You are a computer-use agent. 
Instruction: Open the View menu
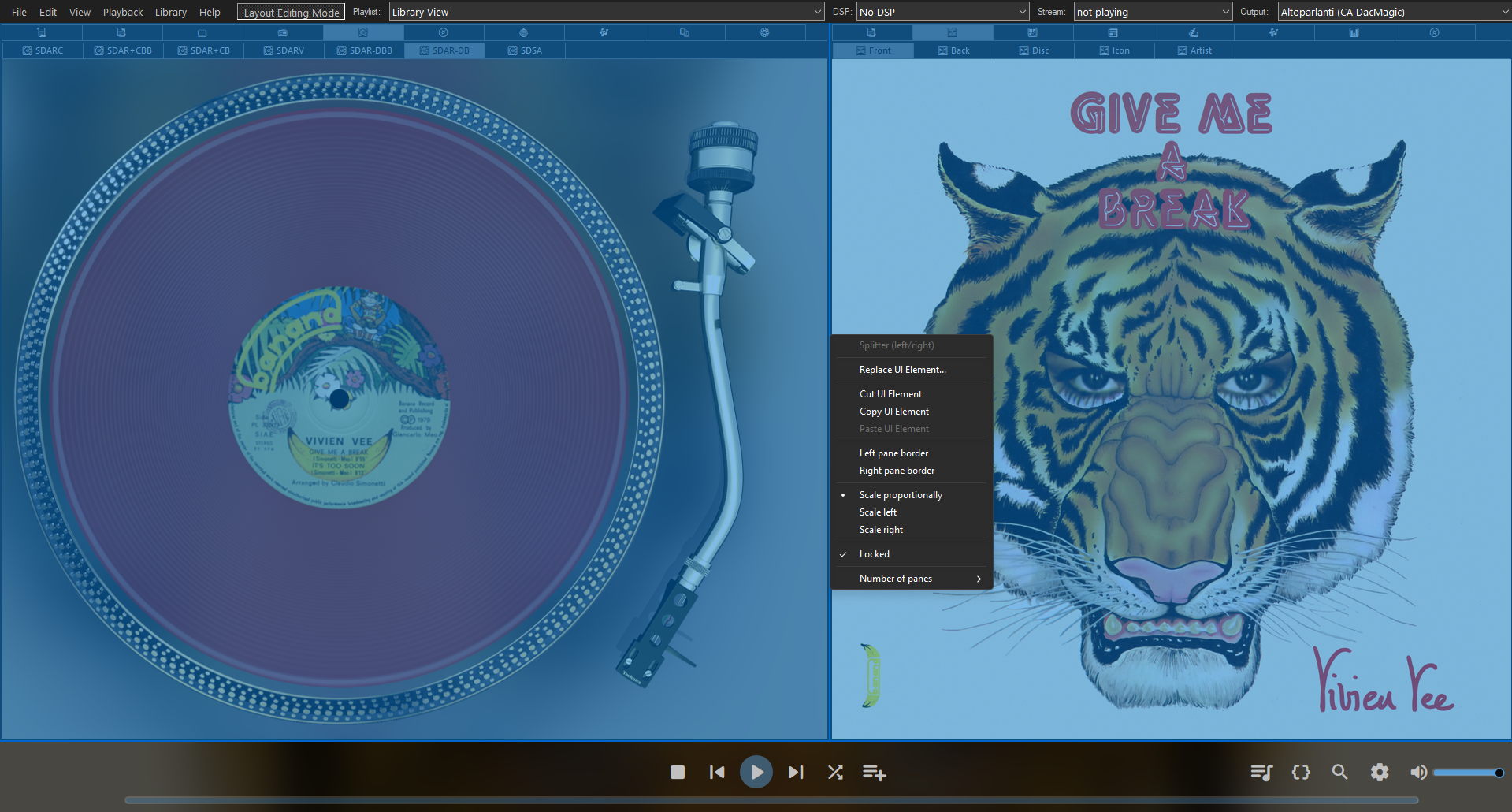click(80, 12)
